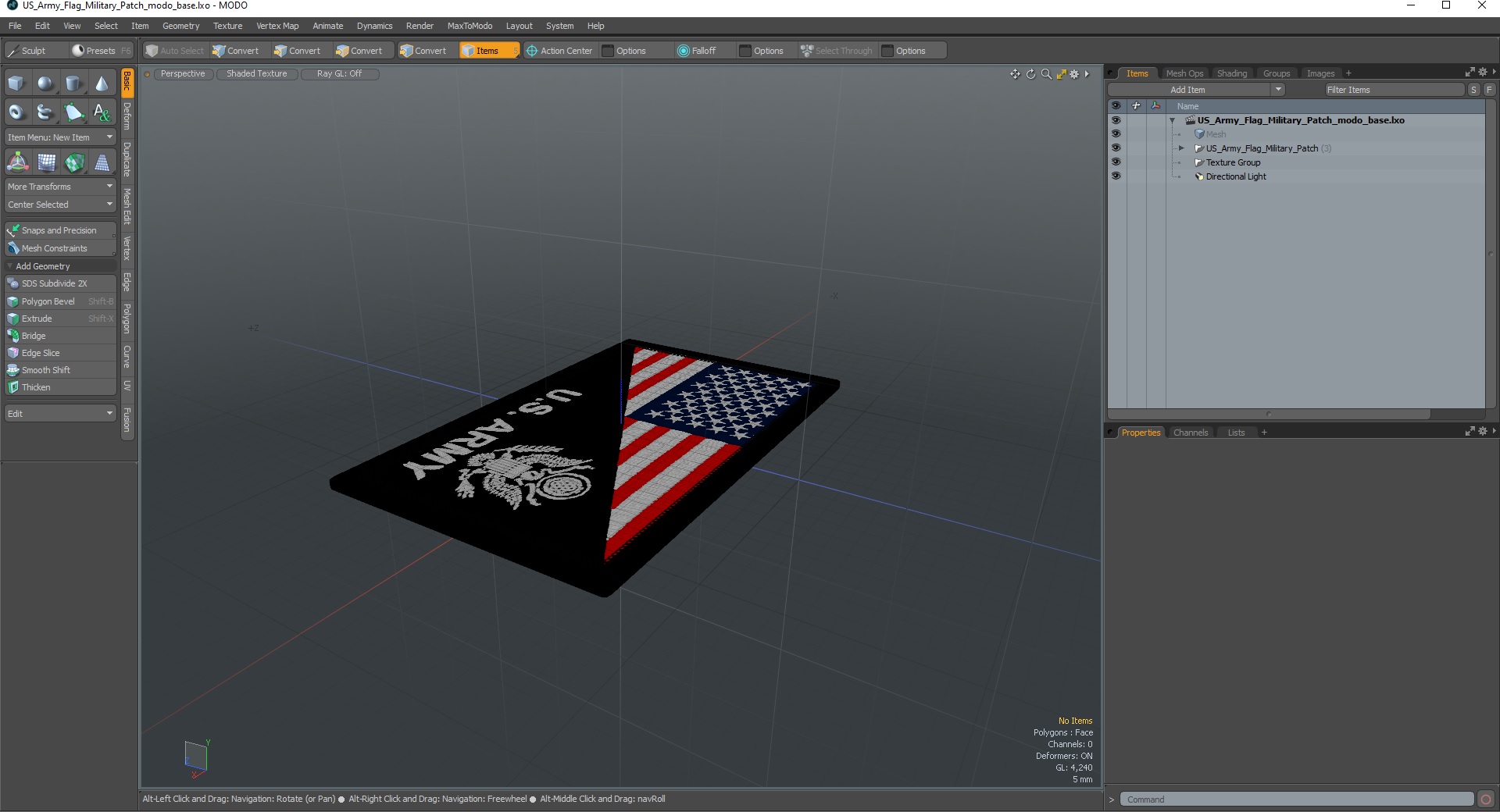1500x812 pixels.
Task: Toggle visibility of US_Army_Flag_Military_Patch group
Action: point(1116,148)
